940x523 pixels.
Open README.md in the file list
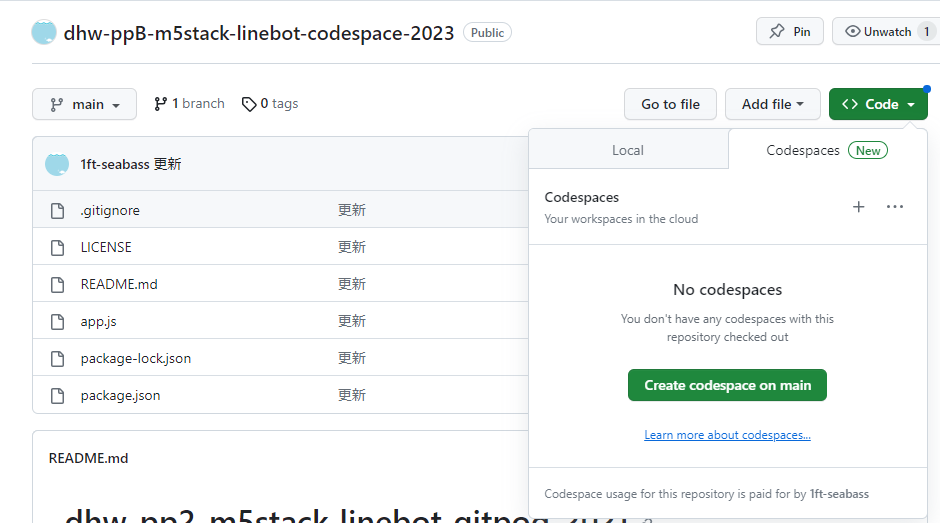[x=119, y=284]
